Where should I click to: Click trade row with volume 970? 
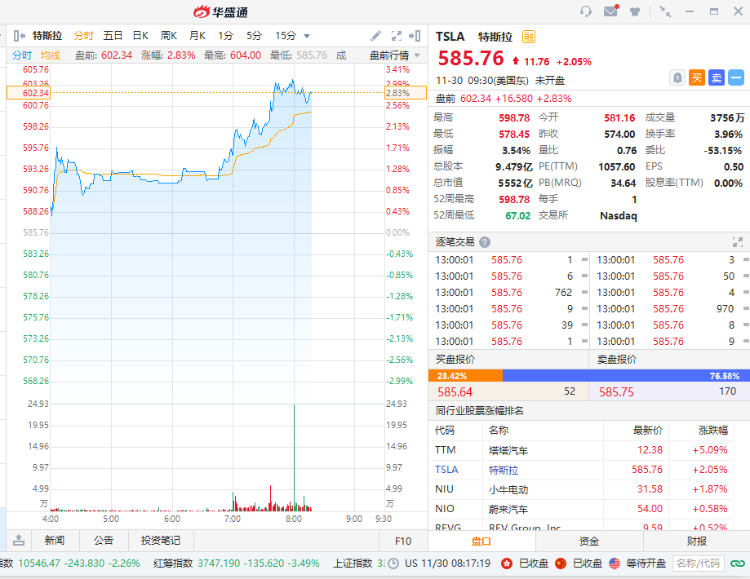click(672, 309)
